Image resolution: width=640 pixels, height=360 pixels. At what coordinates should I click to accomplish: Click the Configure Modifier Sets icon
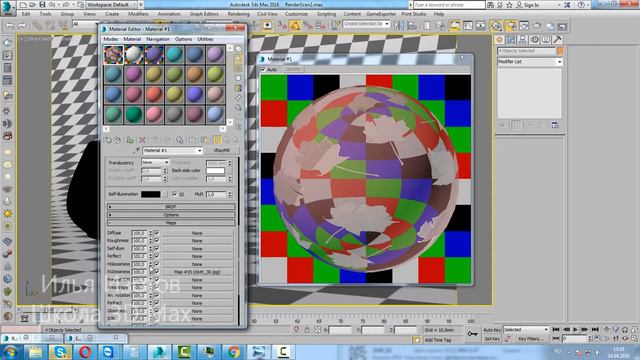[x=555, y=125]
